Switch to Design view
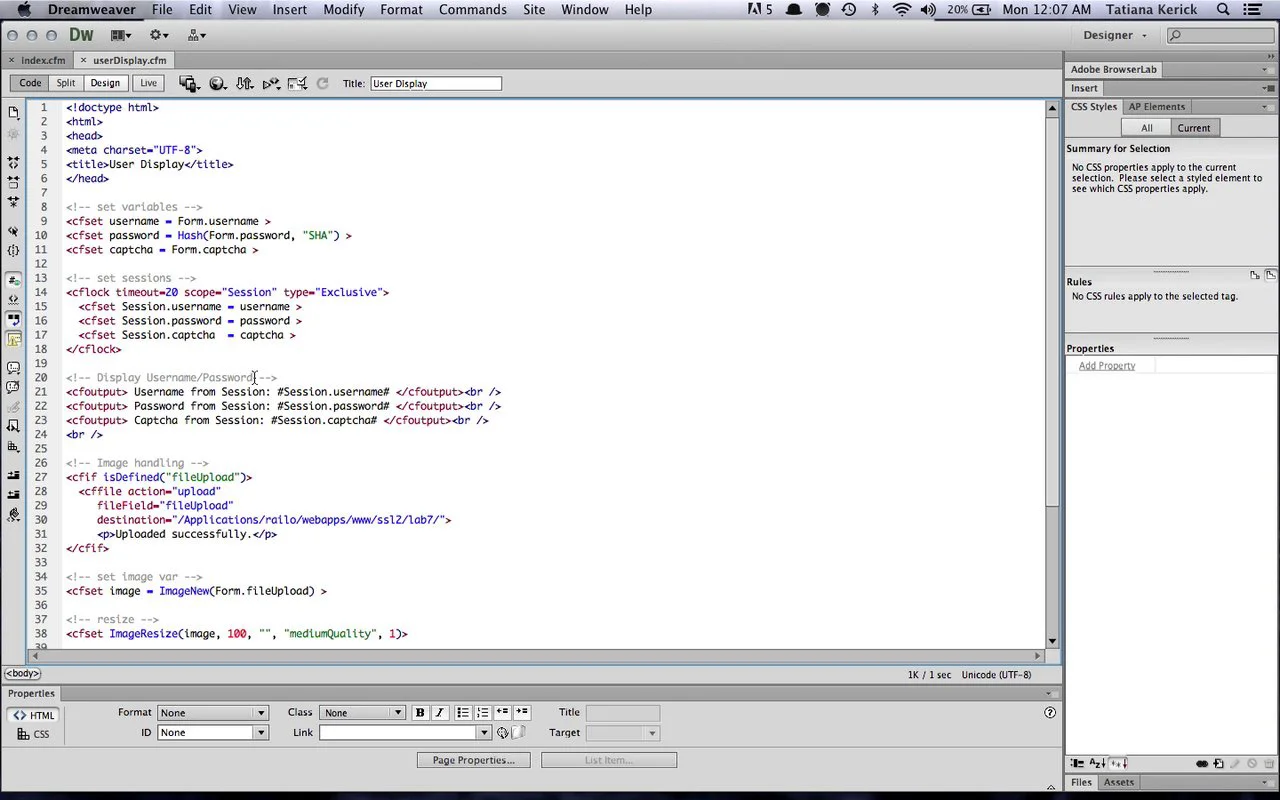This screenshot has width=1280, height=800. (x=105, y=84)
